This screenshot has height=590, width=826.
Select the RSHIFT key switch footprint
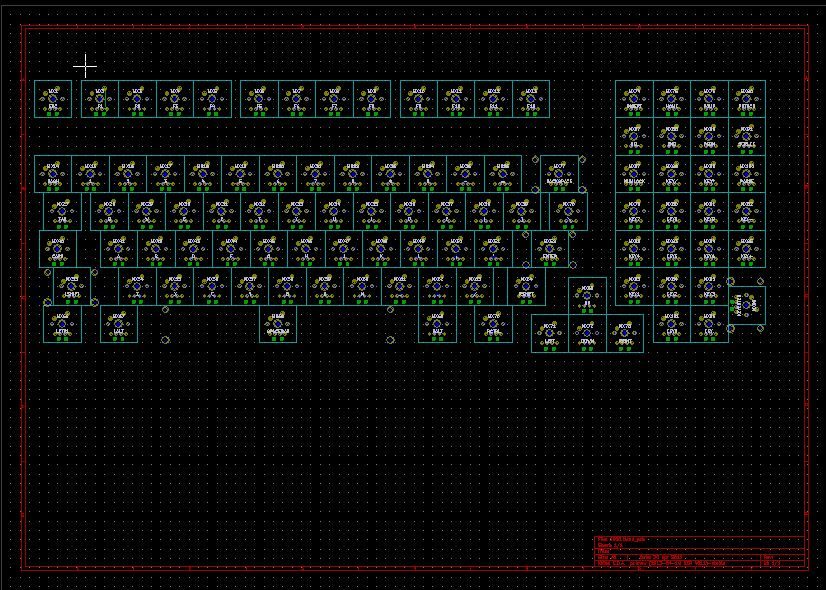point(526,287)
